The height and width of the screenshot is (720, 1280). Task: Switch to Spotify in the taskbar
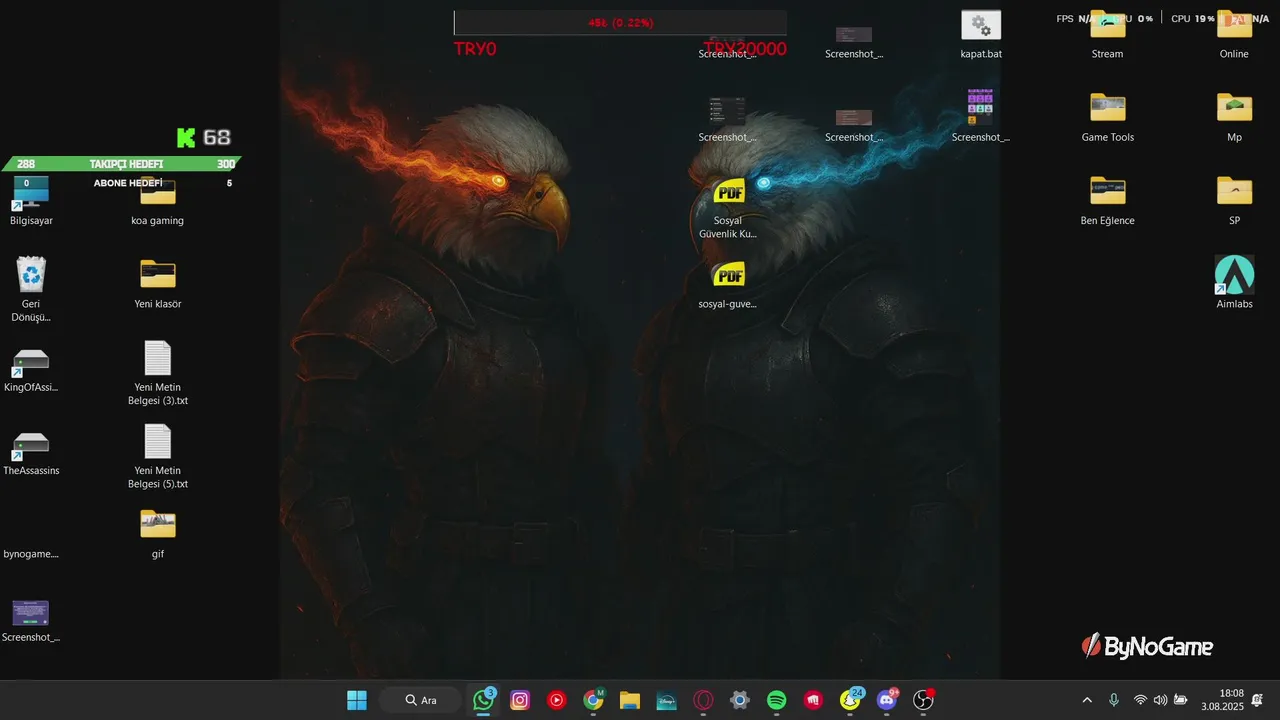click(777, 700)
